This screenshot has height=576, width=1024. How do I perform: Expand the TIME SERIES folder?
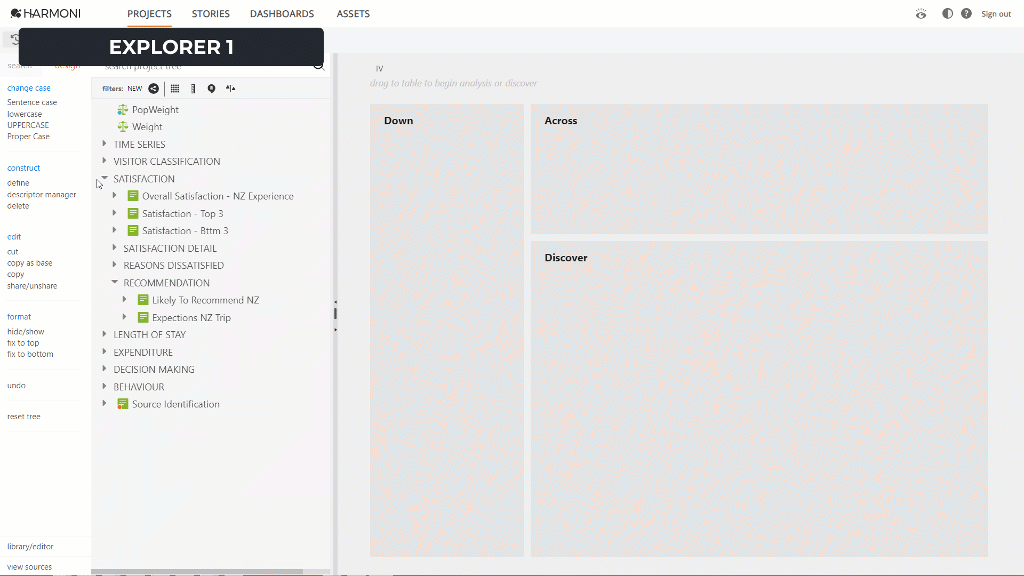tap(104, 144)
